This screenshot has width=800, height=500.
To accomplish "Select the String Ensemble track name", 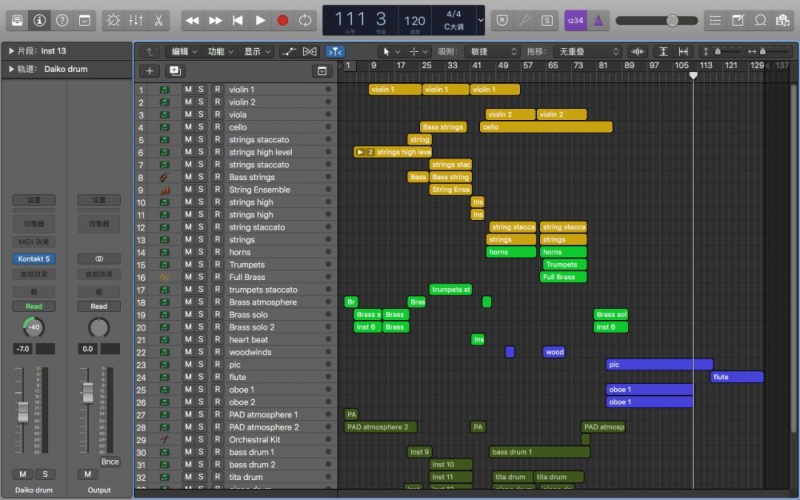I will click(x=259, y=190).
